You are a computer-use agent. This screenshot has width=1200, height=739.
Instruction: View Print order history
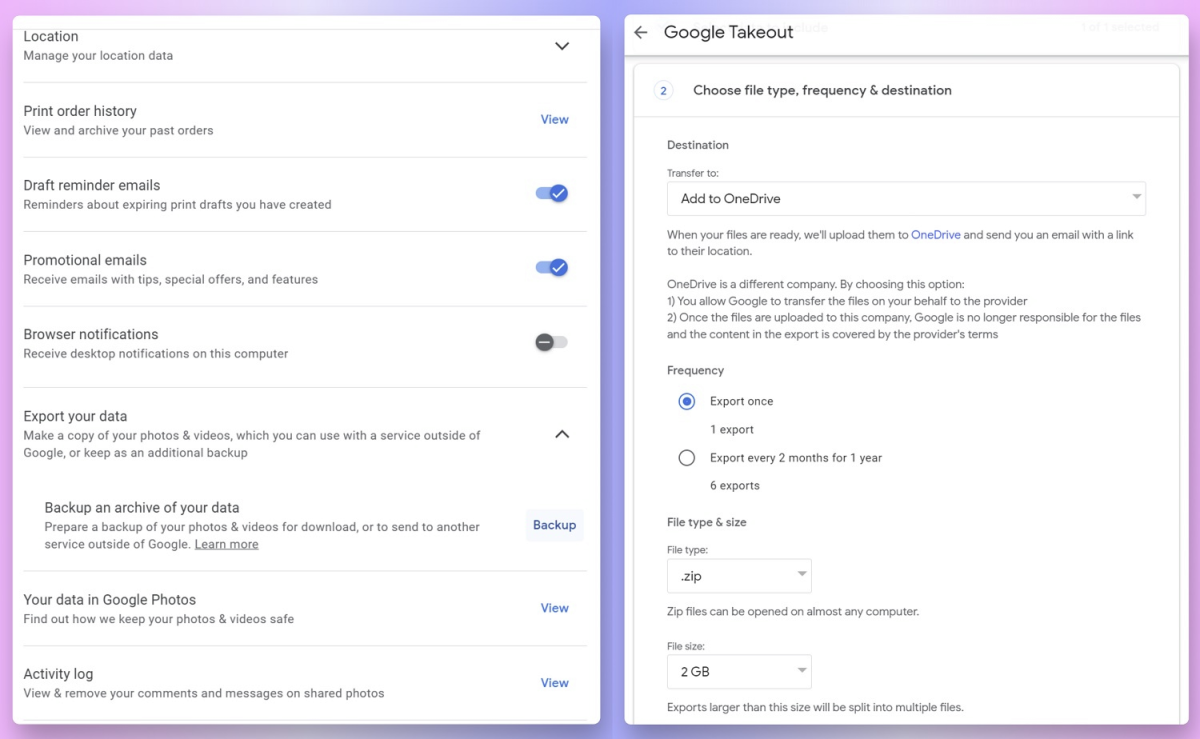[x=555, y=119]
